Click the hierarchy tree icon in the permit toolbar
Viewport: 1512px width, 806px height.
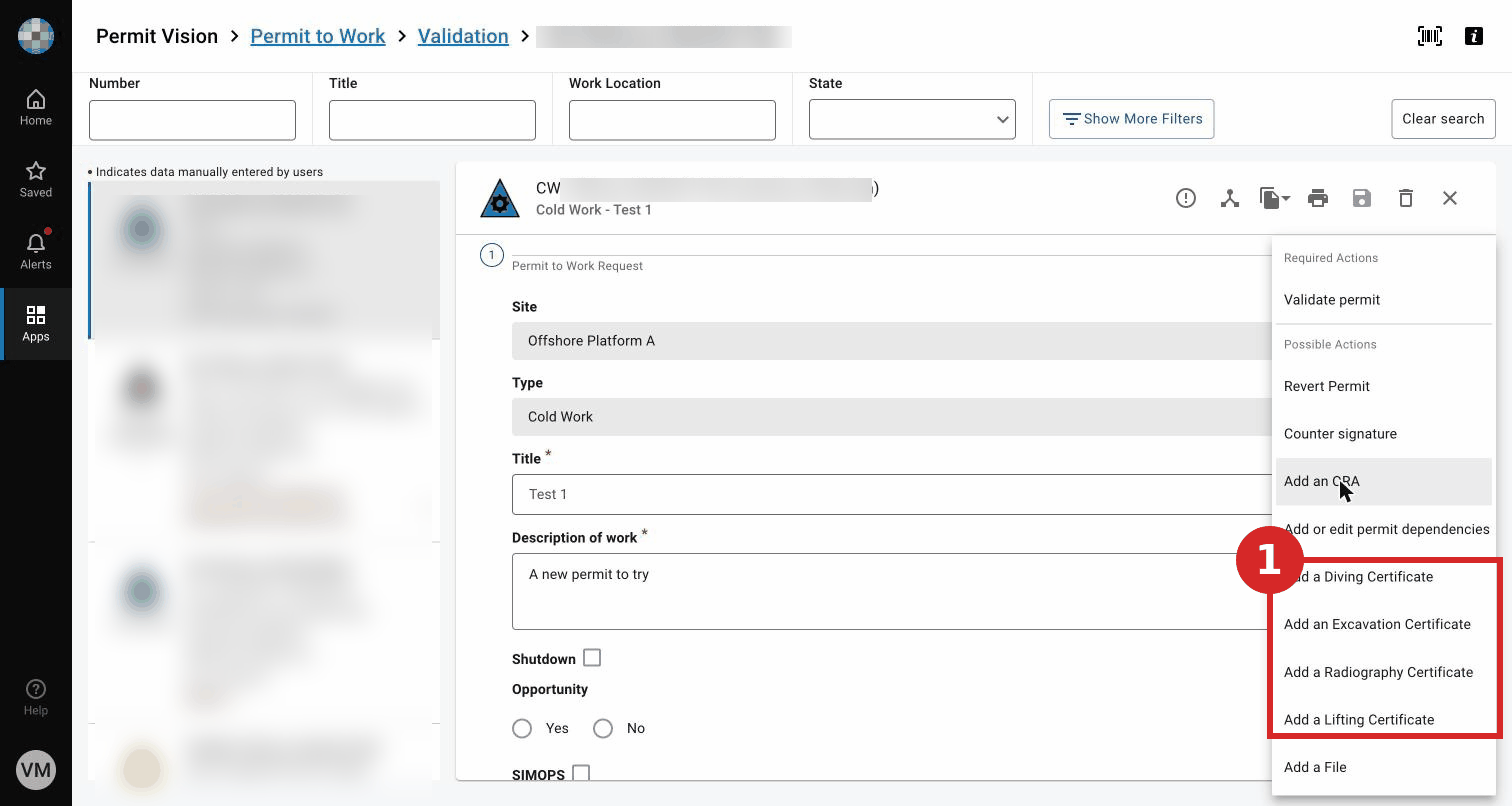[1230, 198]
